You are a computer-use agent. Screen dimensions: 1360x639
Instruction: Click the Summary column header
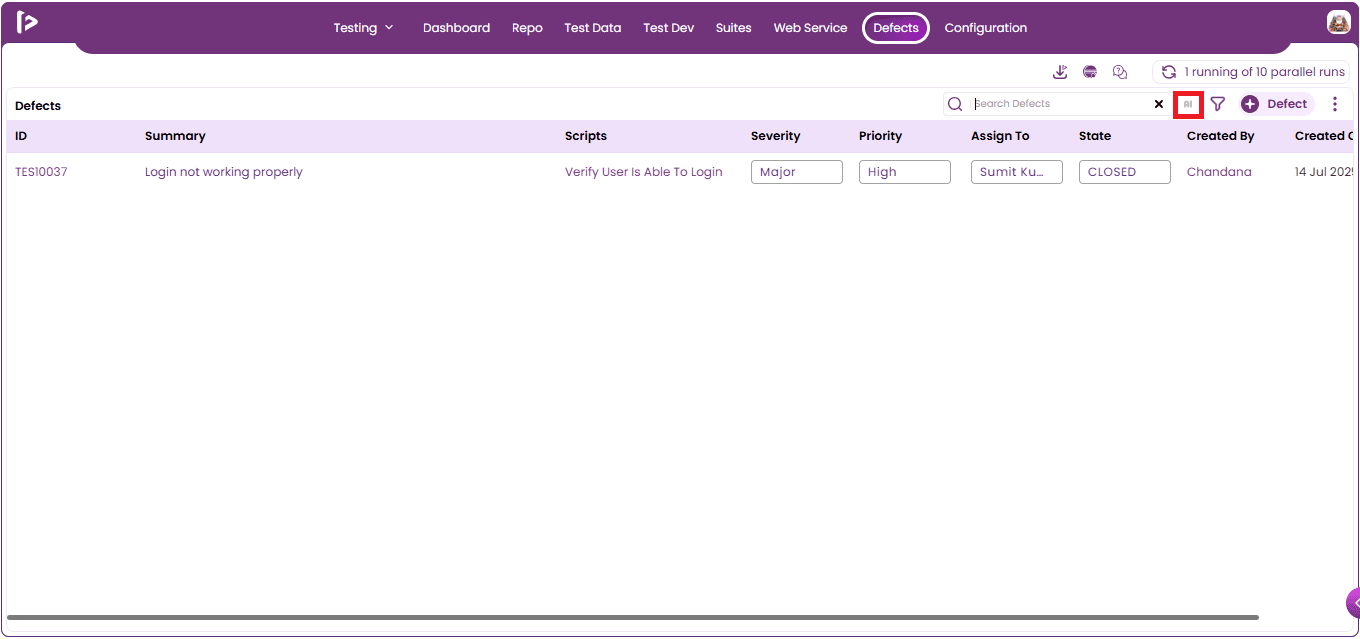click(175, 136)
